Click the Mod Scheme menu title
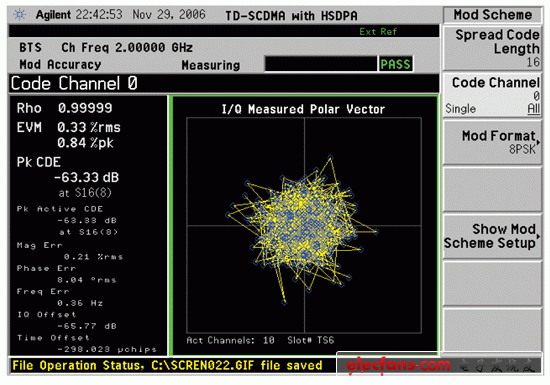 (x=492, y=15)
